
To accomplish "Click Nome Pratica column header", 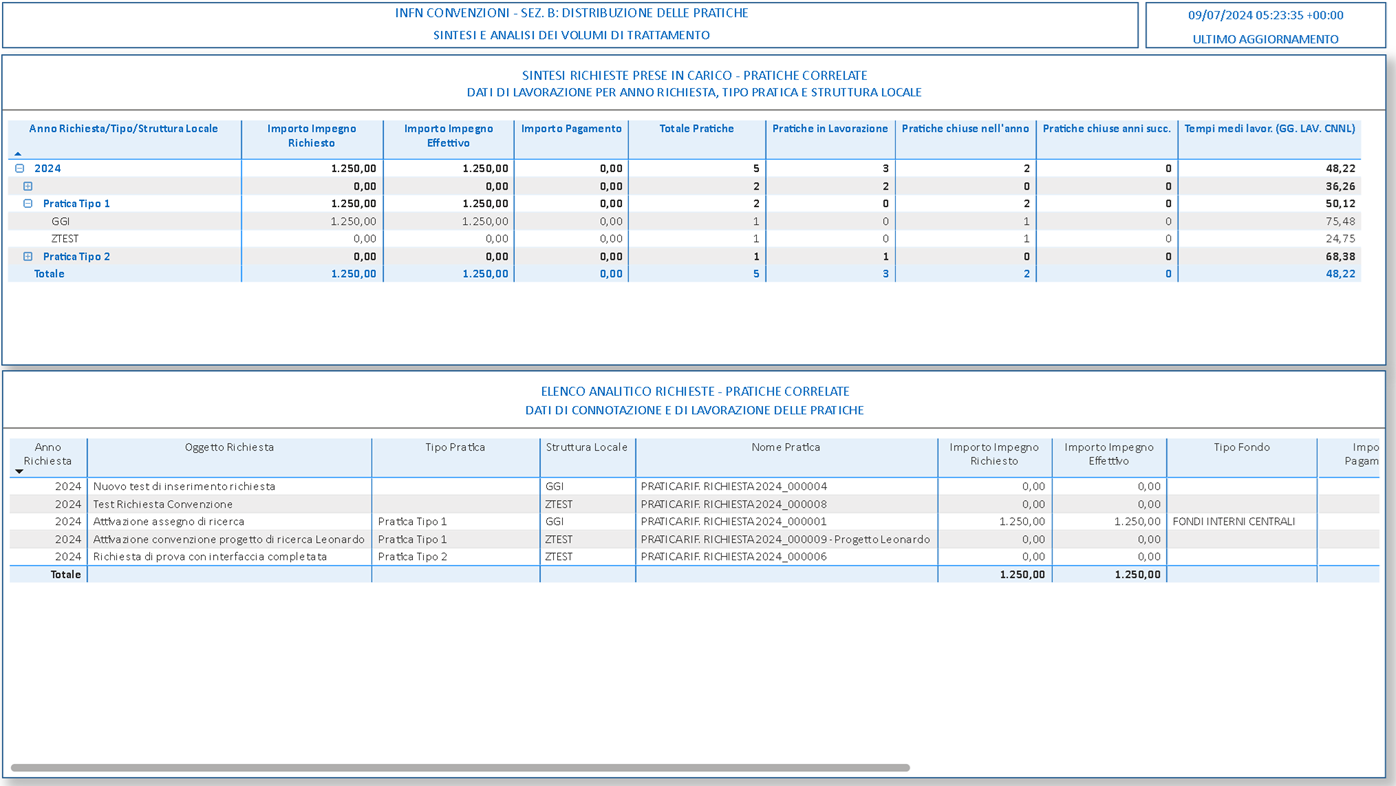I will pos(785,448).
